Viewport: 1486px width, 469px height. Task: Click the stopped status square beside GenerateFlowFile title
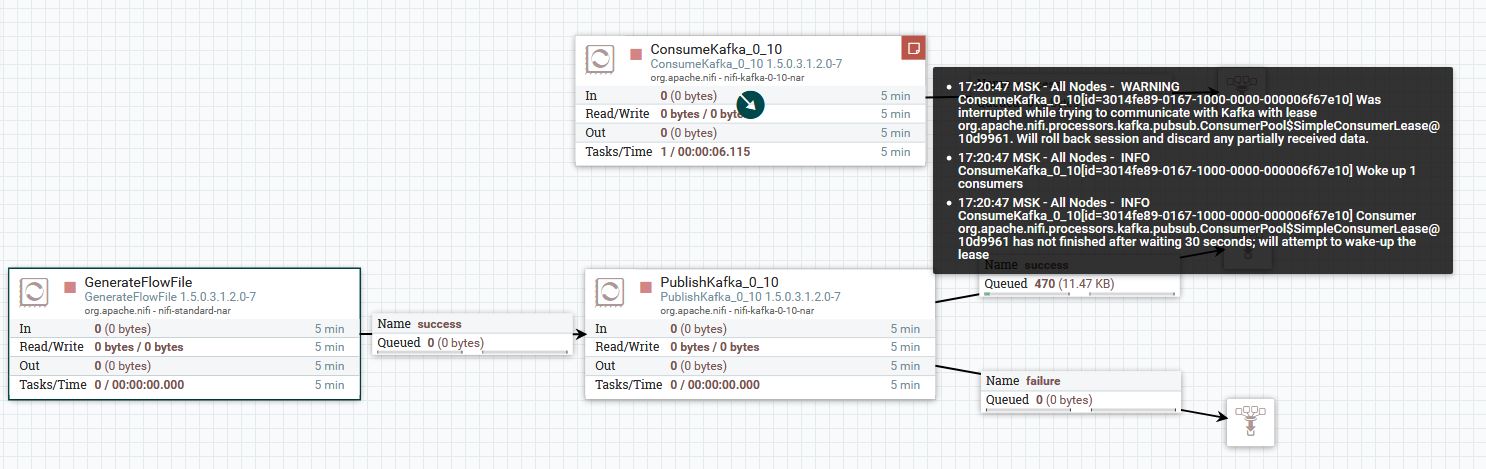pyautogui.click(x=70, y=287)
